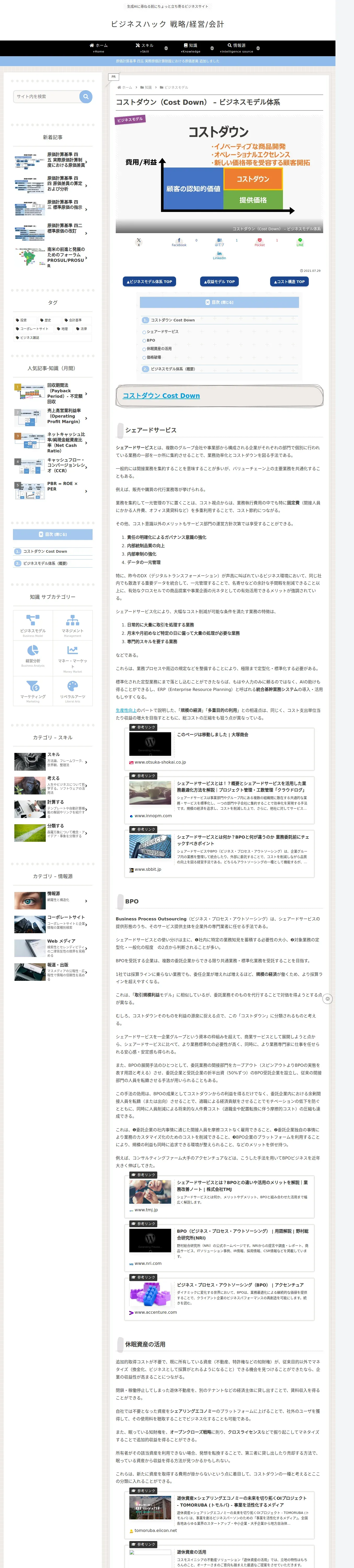Share the article on Facebook
Image resolution: width=354 pixels, height=1568 pixels.
click(179, 242)
